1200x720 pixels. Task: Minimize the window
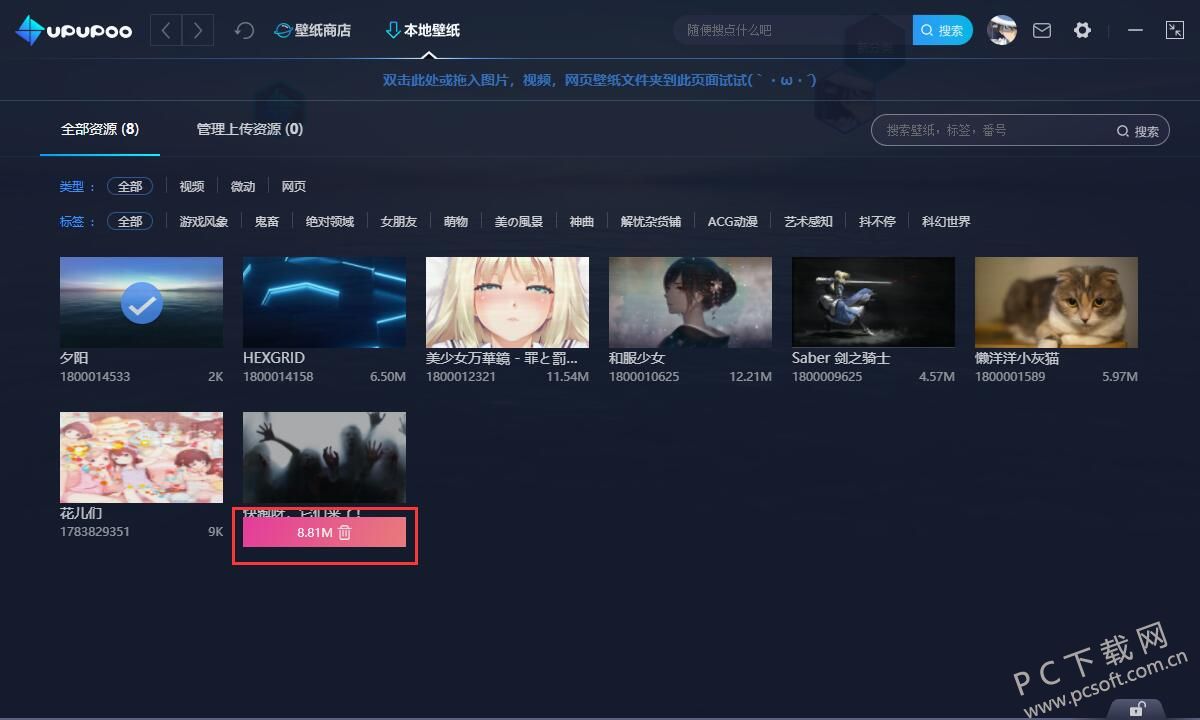tap(1135, 31)
